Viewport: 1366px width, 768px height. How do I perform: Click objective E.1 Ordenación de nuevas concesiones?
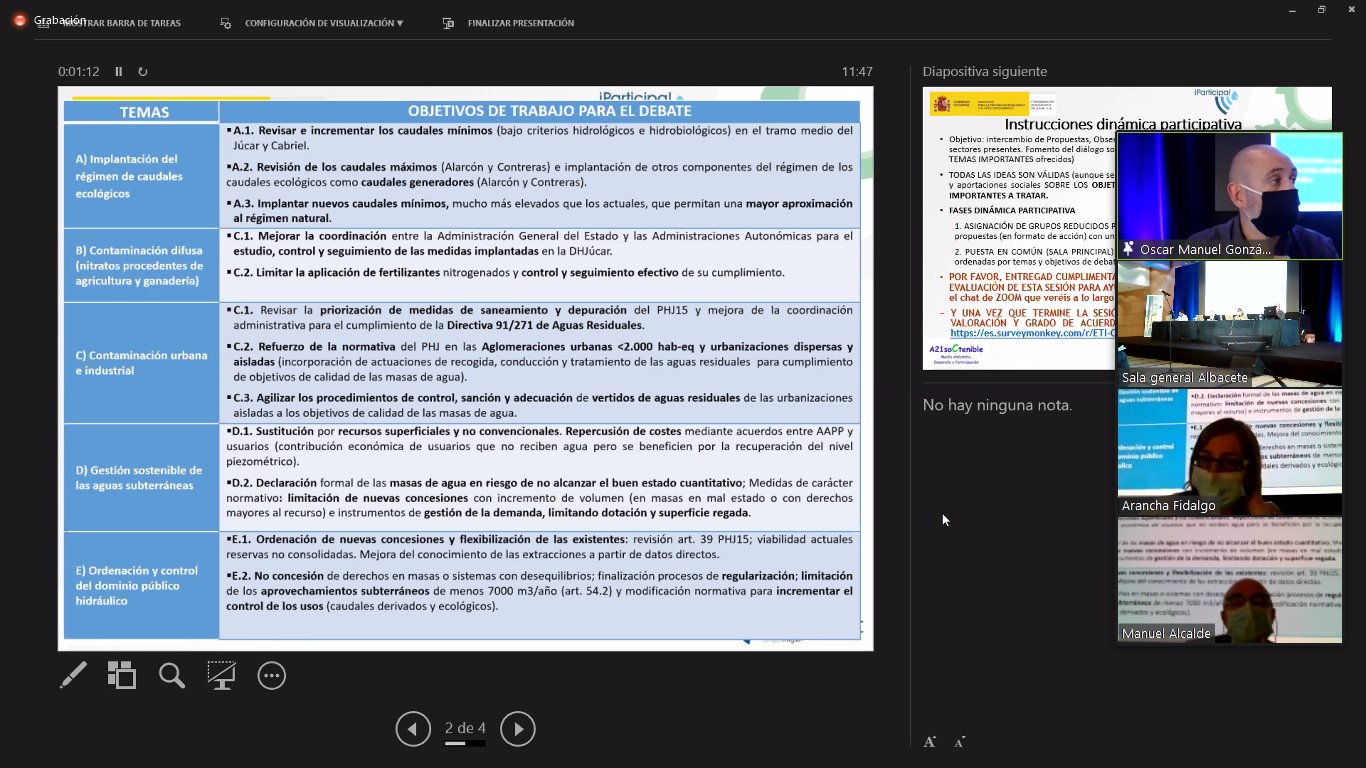tap(540, 547)
